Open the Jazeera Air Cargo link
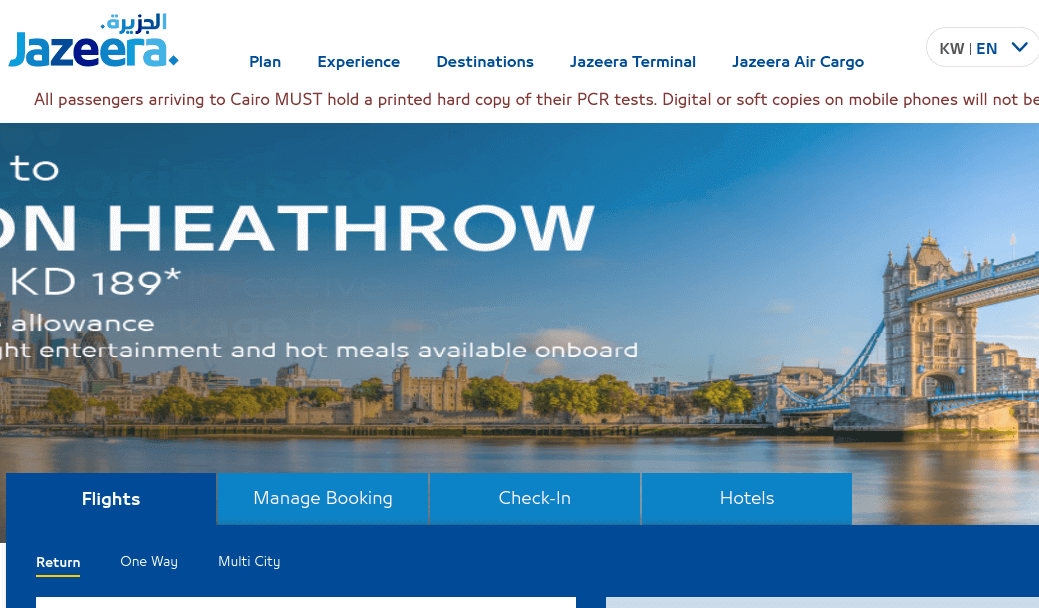 coord(798,62)
